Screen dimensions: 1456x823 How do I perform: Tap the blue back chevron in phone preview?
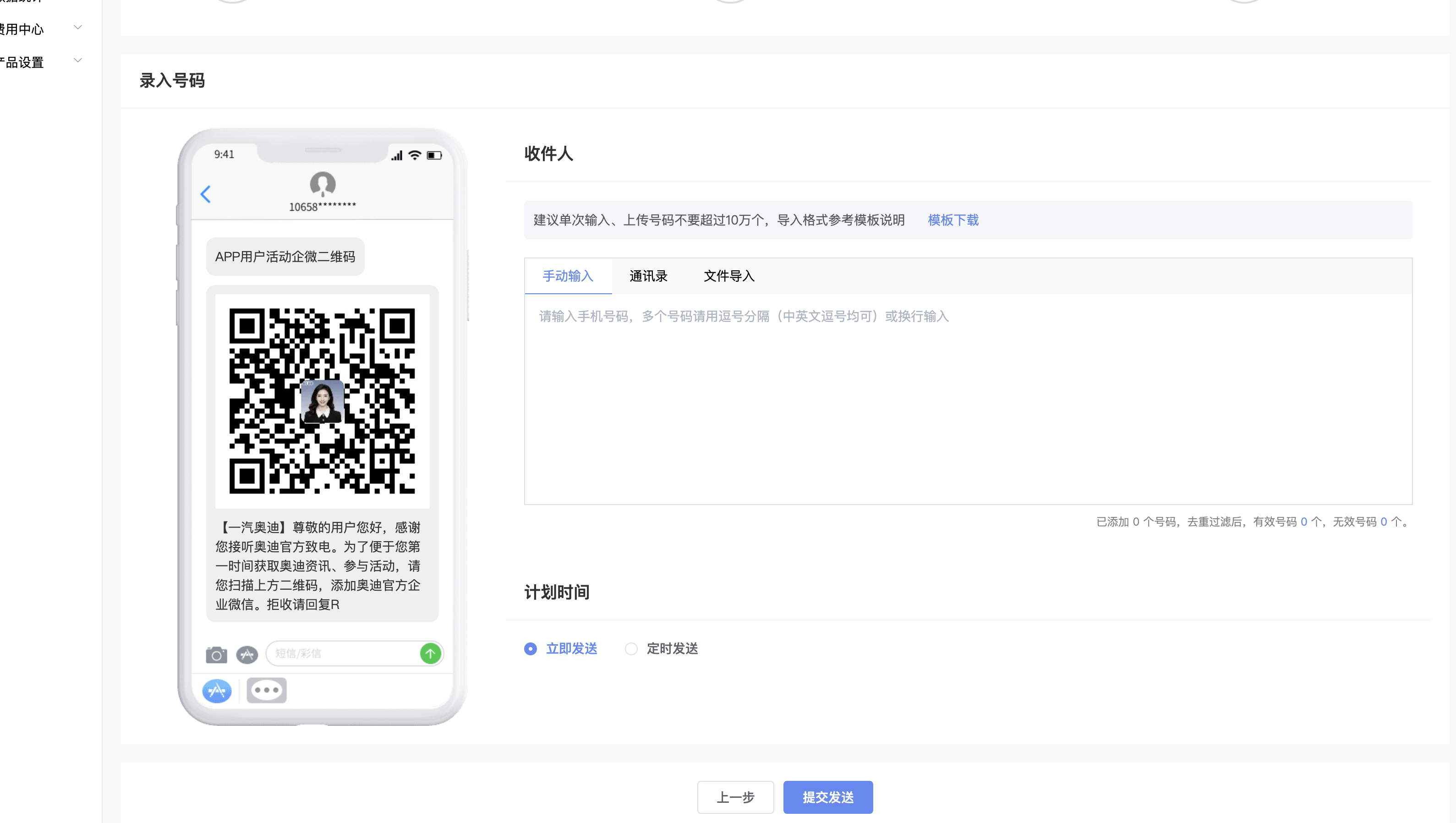[206, 194]
